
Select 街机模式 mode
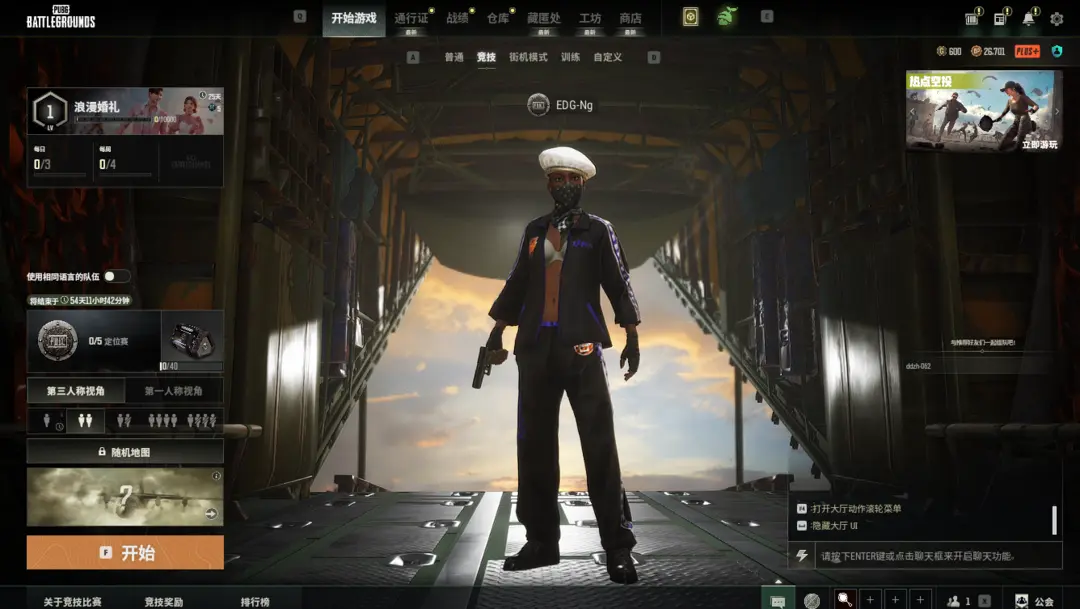[x=528, y=57]
